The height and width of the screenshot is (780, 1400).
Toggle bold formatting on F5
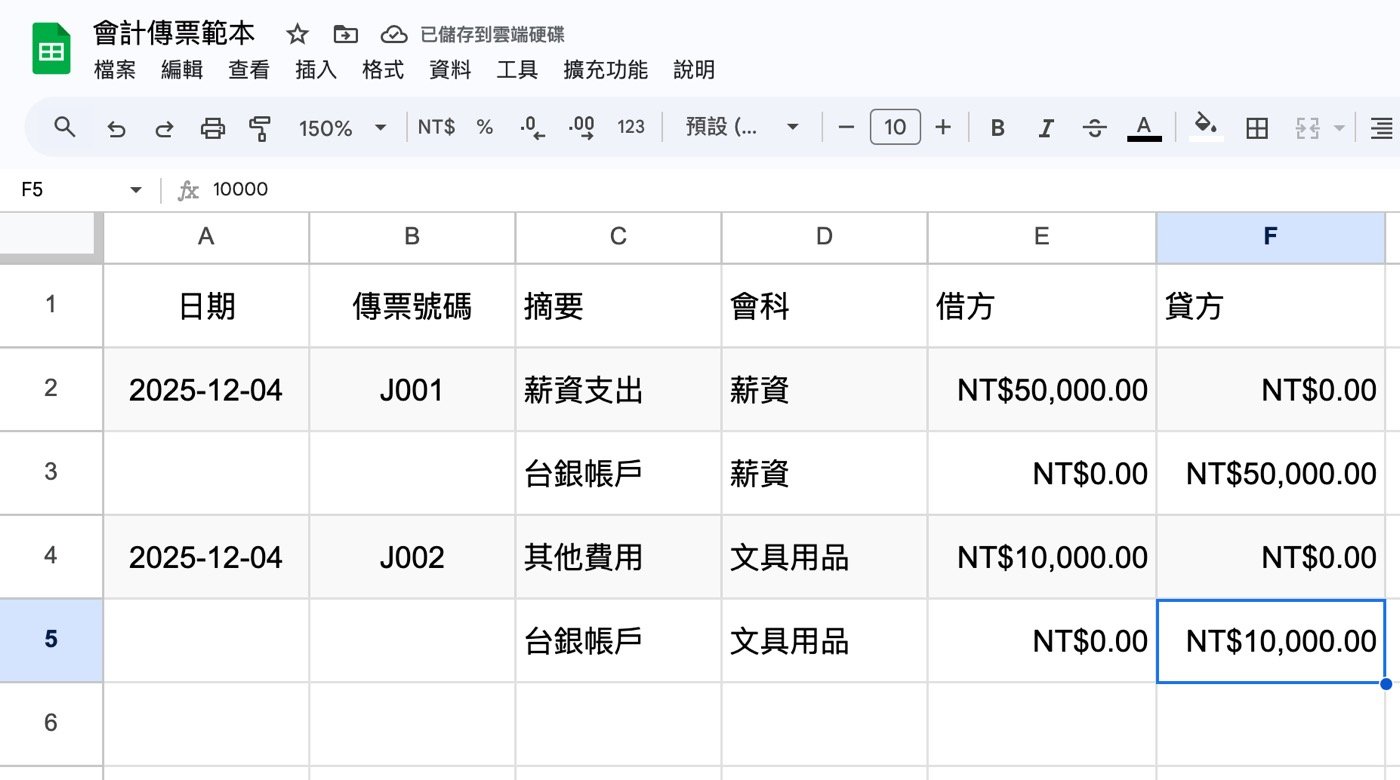pos(996,128)
